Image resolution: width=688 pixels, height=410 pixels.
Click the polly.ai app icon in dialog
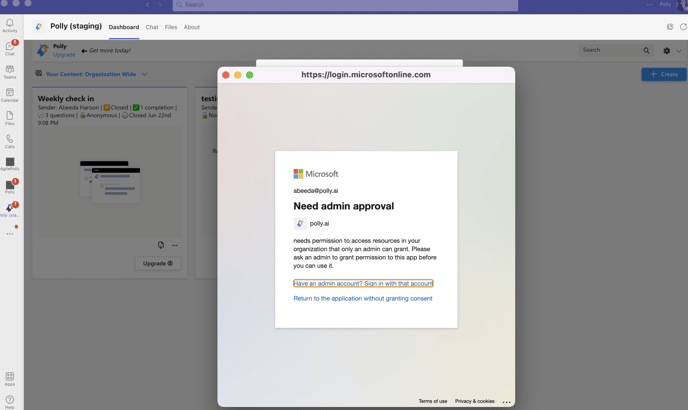click(x=300, y=223)
